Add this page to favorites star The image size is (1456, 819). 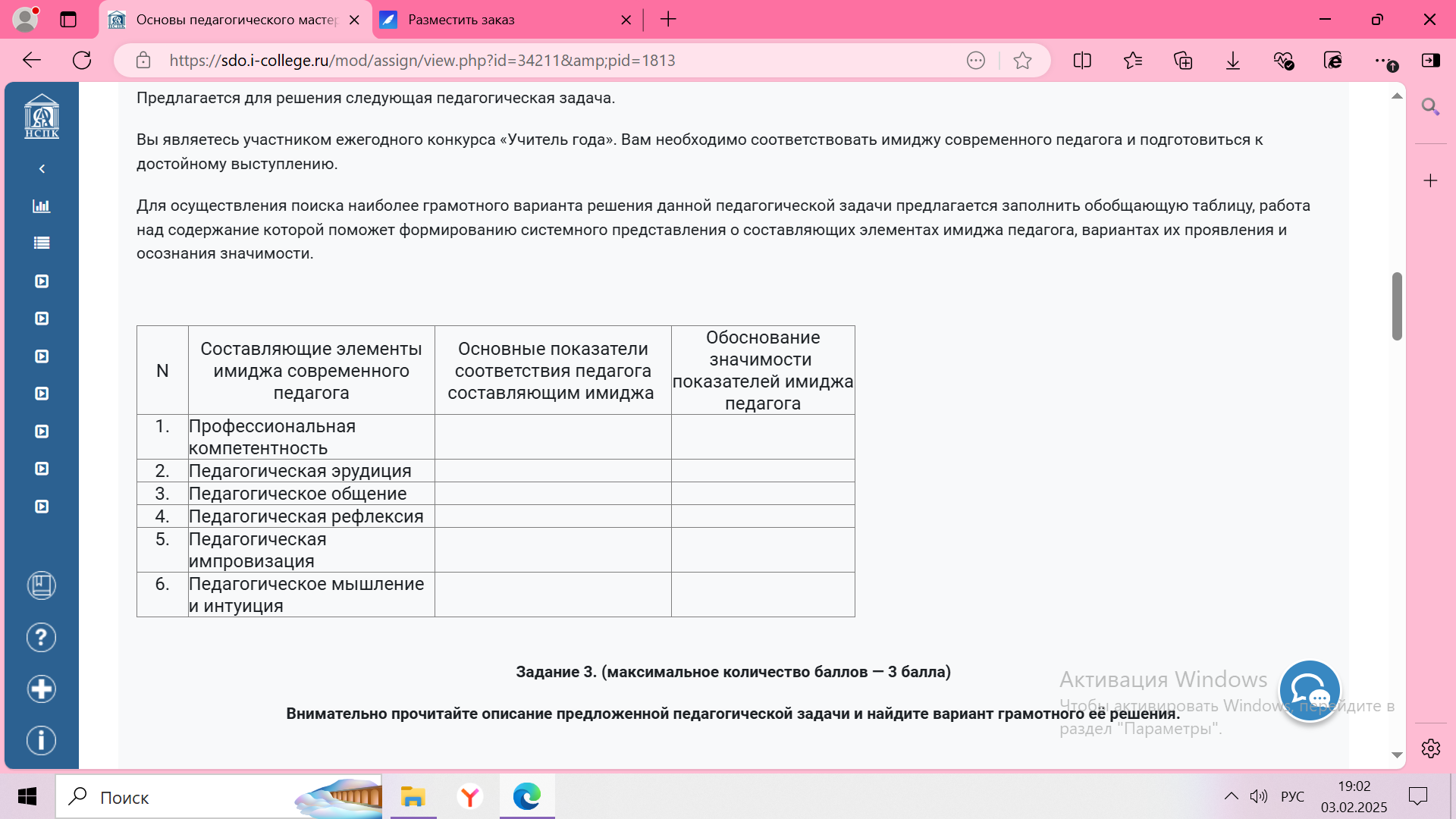pyautogui.click(x=1022, y=61)
